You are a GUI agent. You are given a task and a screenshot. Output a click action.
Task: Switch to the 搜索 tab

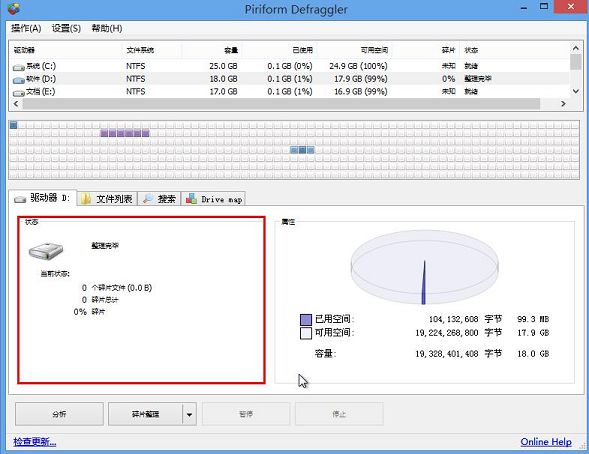pyautogui.click(x=159, y=199)
